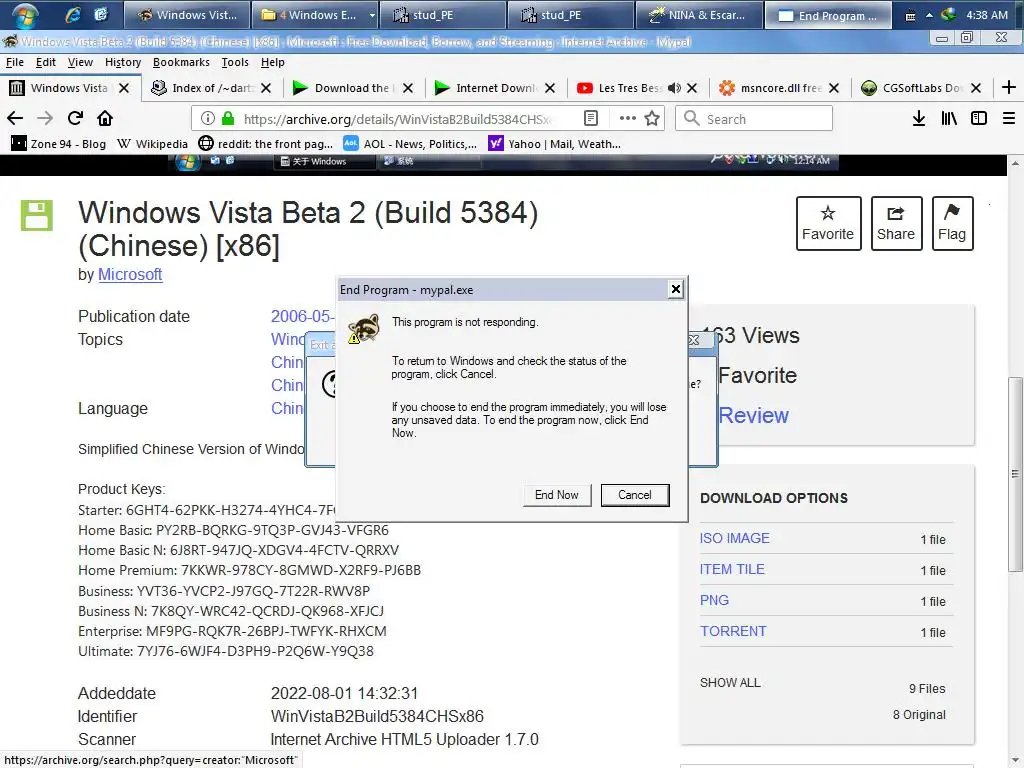The width and height of the screenshot is (1024, 768).
Task: Launch Internet Explorer from quick launch
Action: [73, 14]
